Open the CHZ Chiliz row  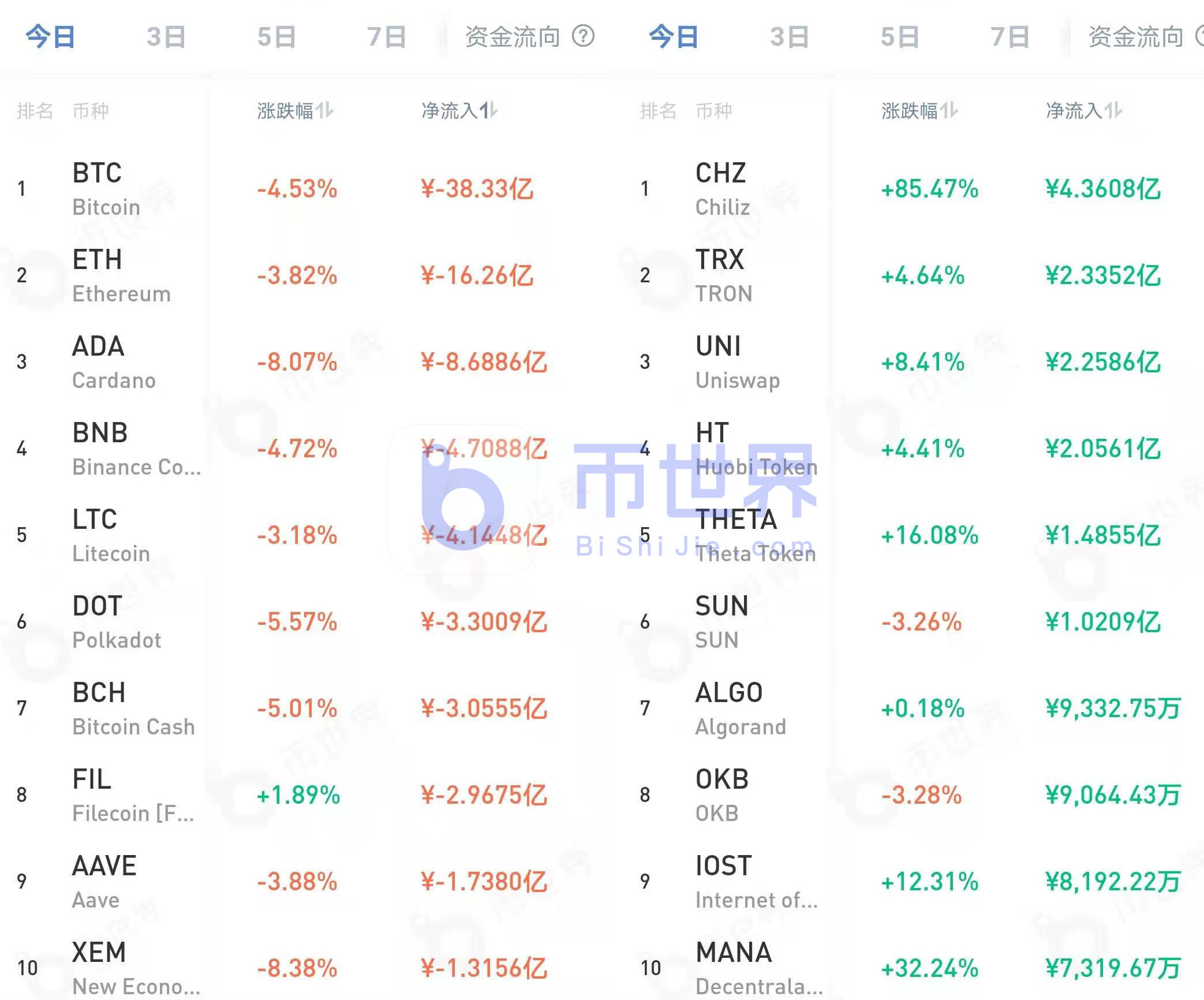coord(723,189)
